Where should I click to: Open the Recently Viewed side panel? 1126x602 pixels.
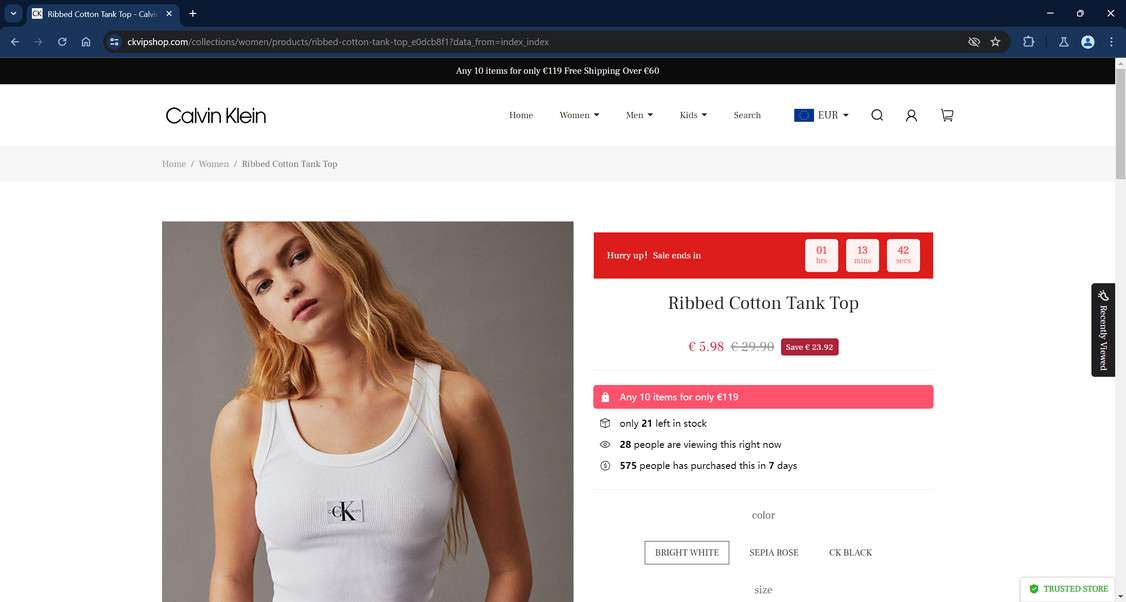tap(1103, 330)
